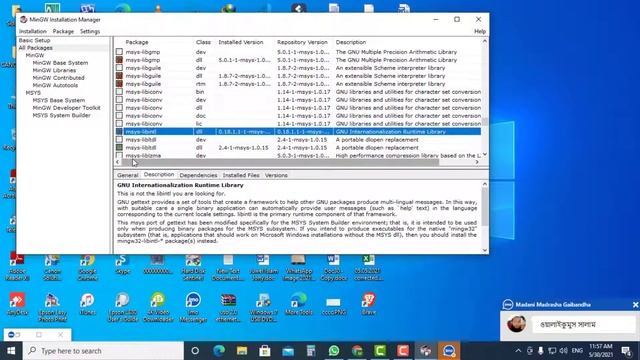This screenshot has width=640, height=360.
Task: Click the package list scroll right arrow
Action: click(x=477, y=162)
